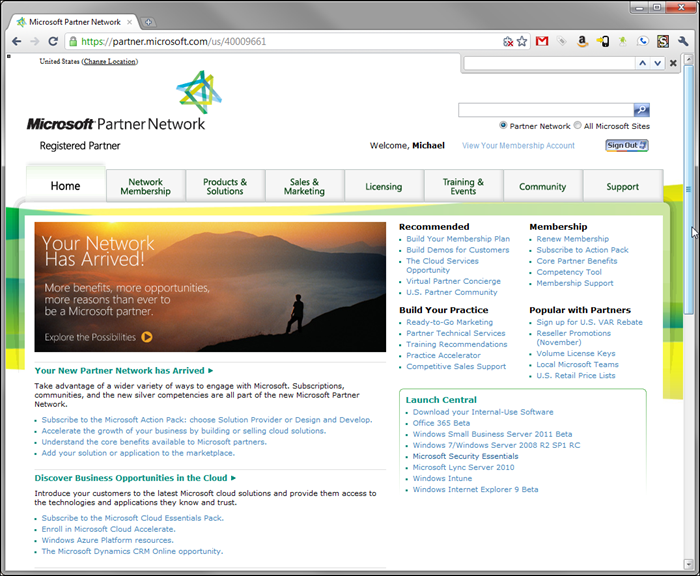Open Office 365 Beta link
700x576 pixels.
pyautogui.click(x=442, y=423)
